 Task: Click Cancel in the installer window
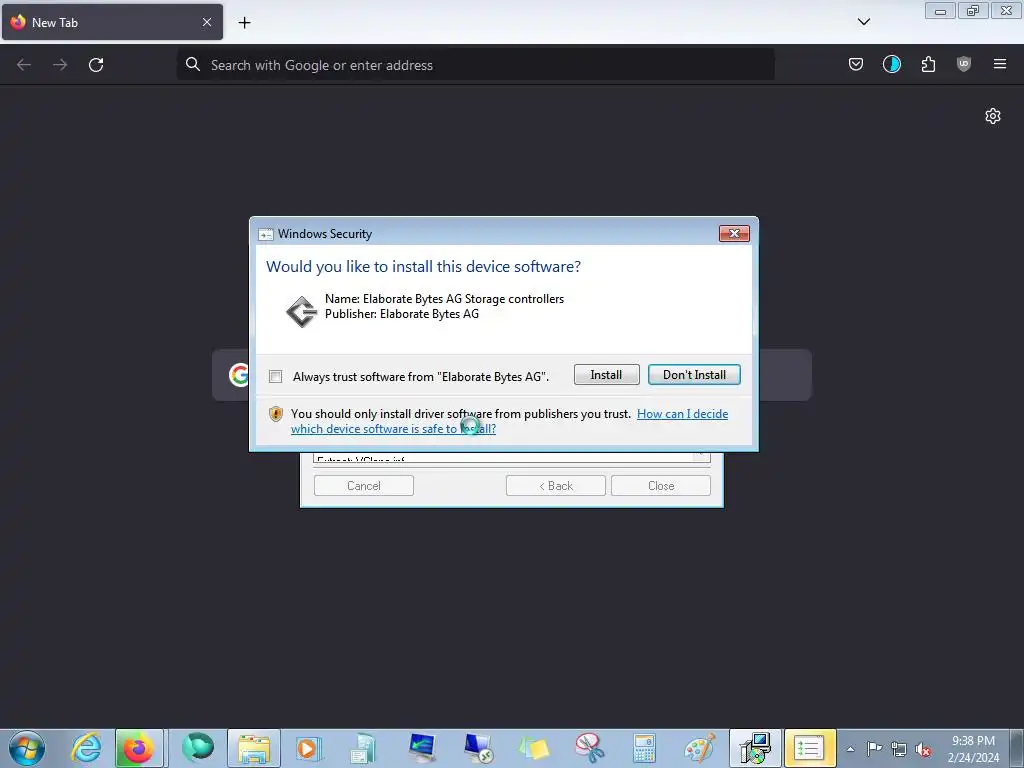pos(364,485)
